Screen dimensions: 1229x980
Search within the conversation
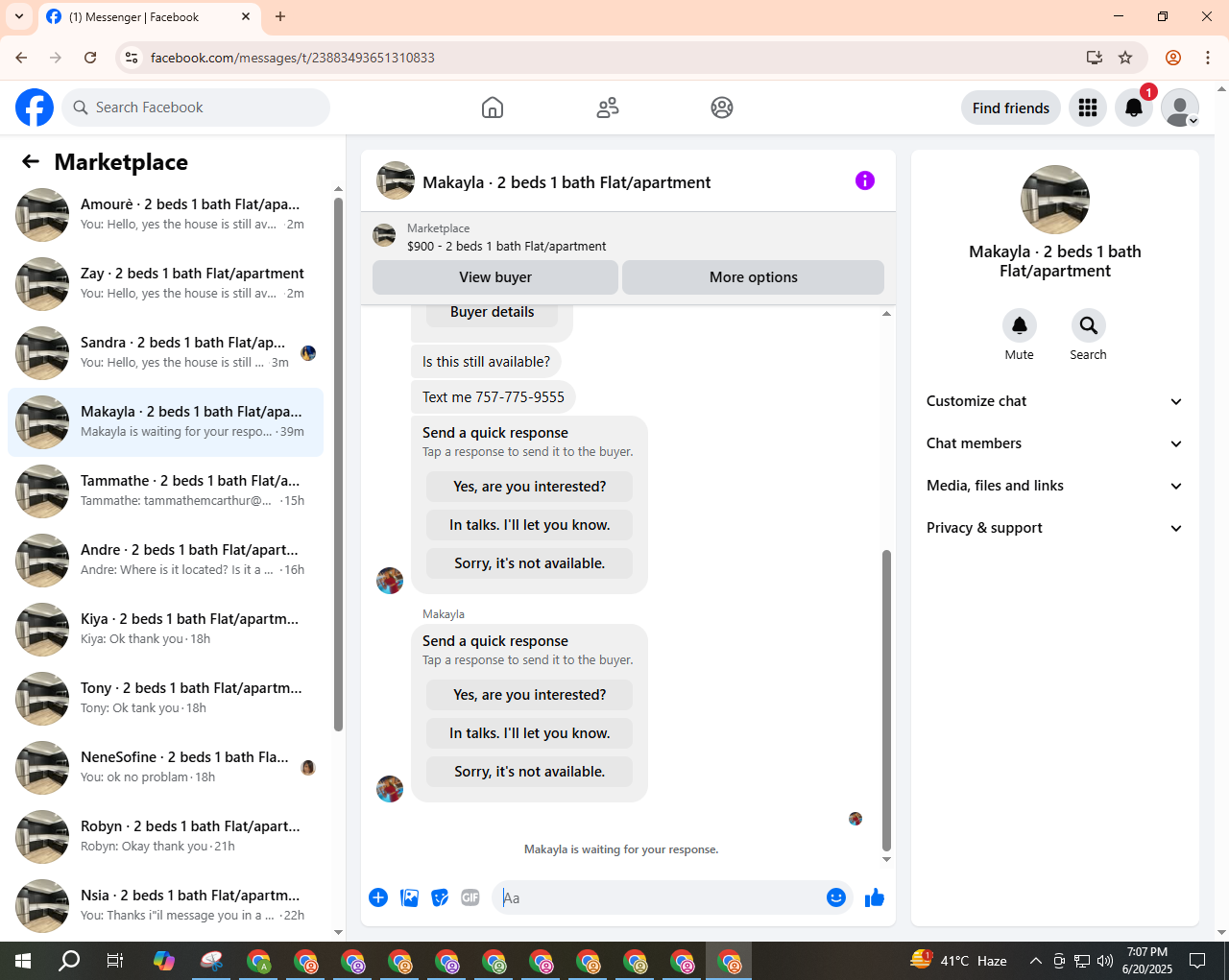[1089, 326]
